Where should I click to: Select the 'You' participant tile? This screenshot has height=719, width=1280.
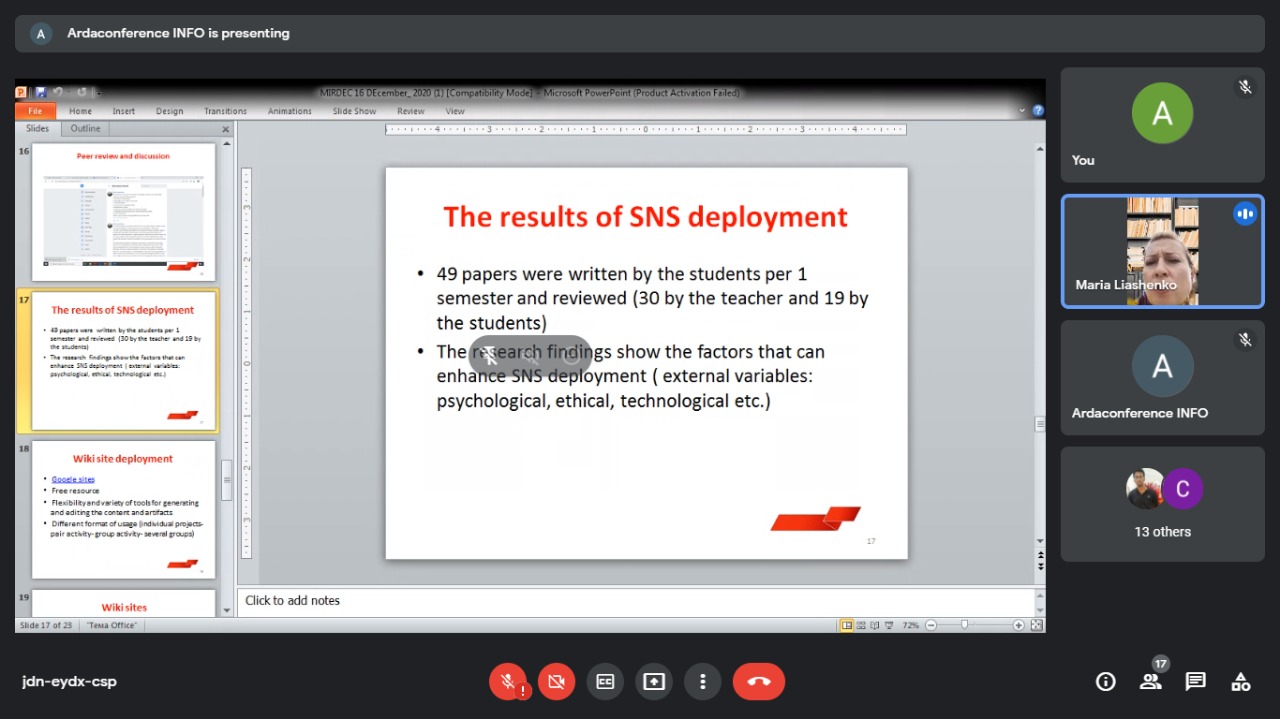coord(1162,125)
